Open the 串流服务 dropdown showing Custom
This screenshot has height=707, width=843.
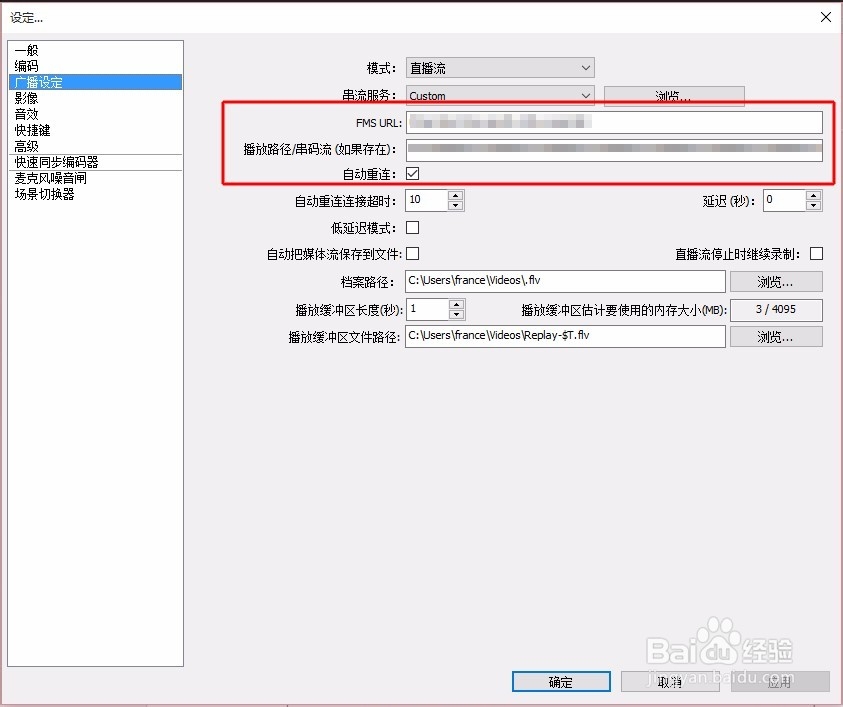pyautogui.click(x=500, y=95)
